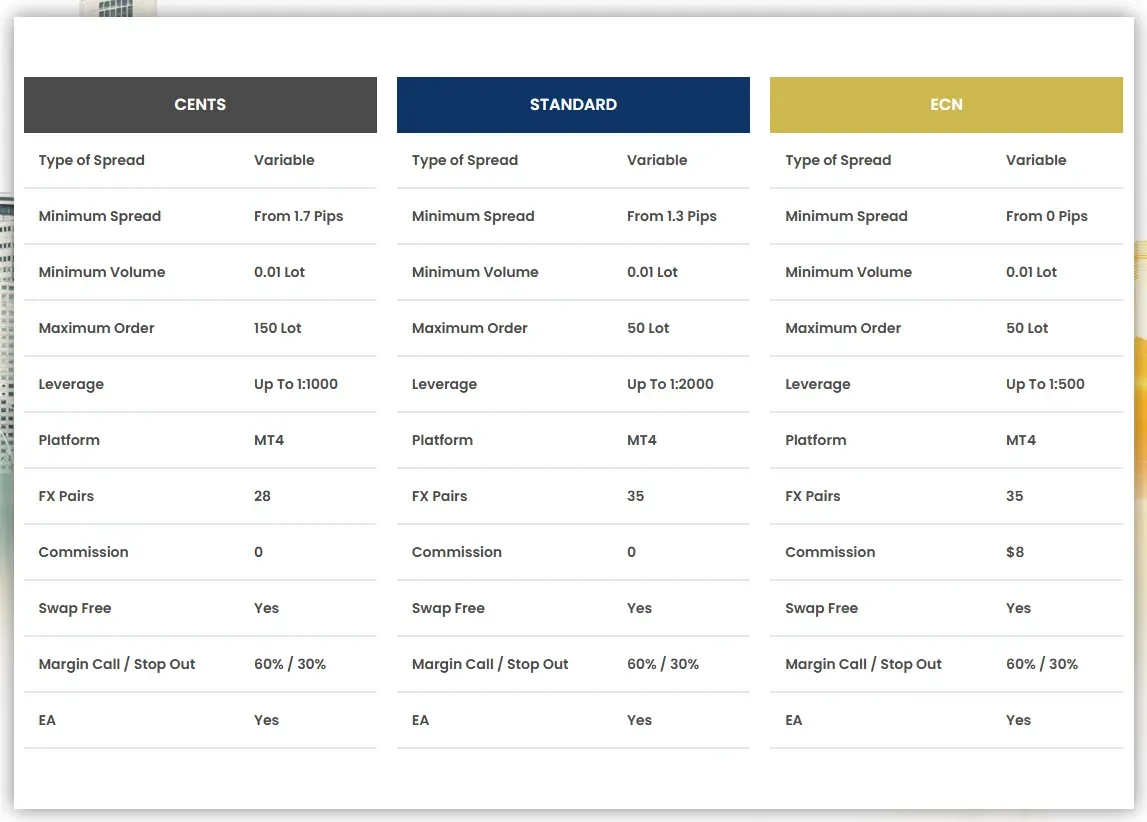Screen dimensions: 1147x822
Task: Click the 'Up To 1:1000' leverage value
Action: [x=295, y=384]
